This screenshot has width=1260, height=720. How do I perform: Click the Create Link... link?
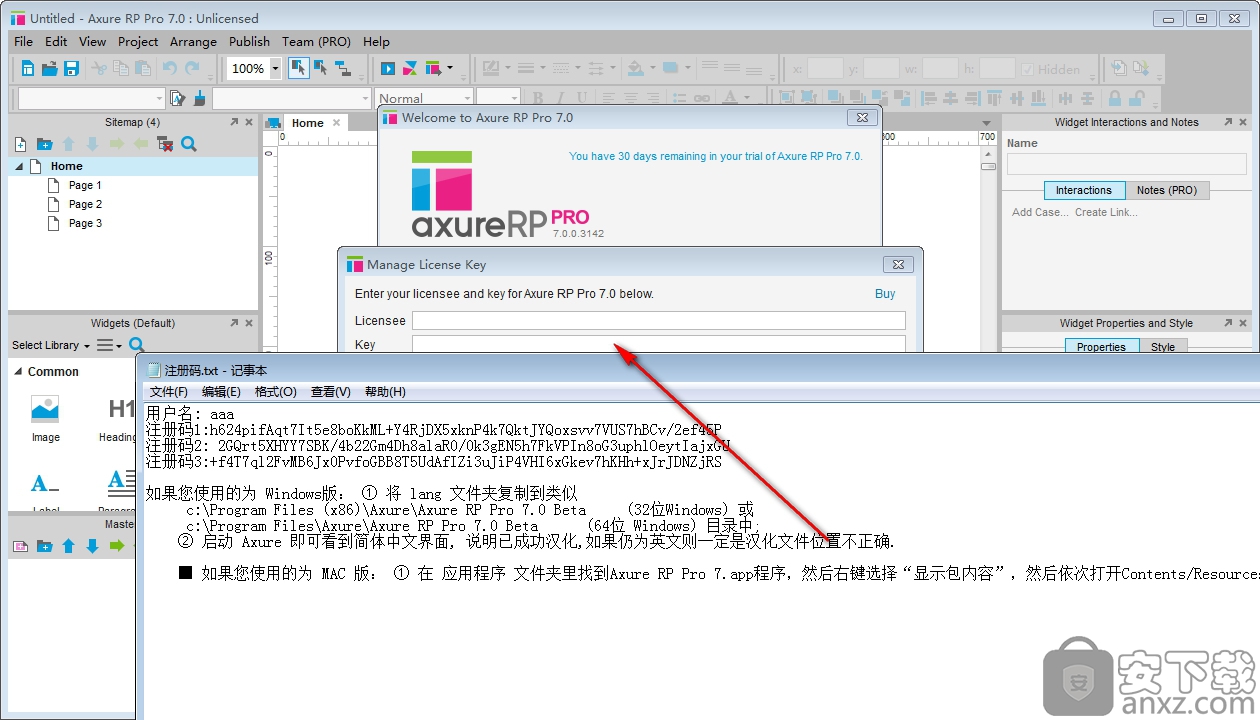(1106, 212)
